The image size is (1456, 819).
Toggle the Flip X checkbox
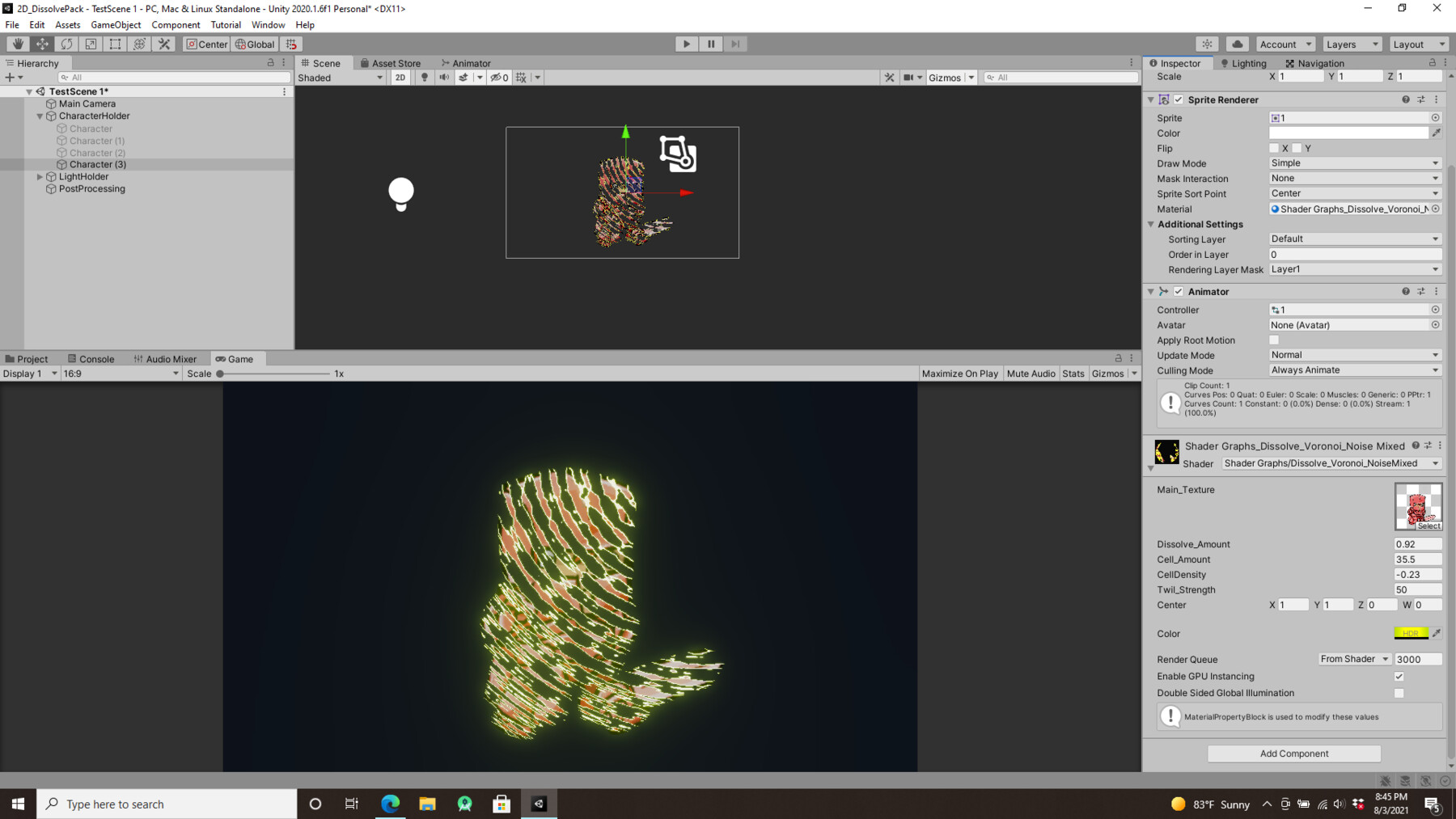tap(1274, 148)
